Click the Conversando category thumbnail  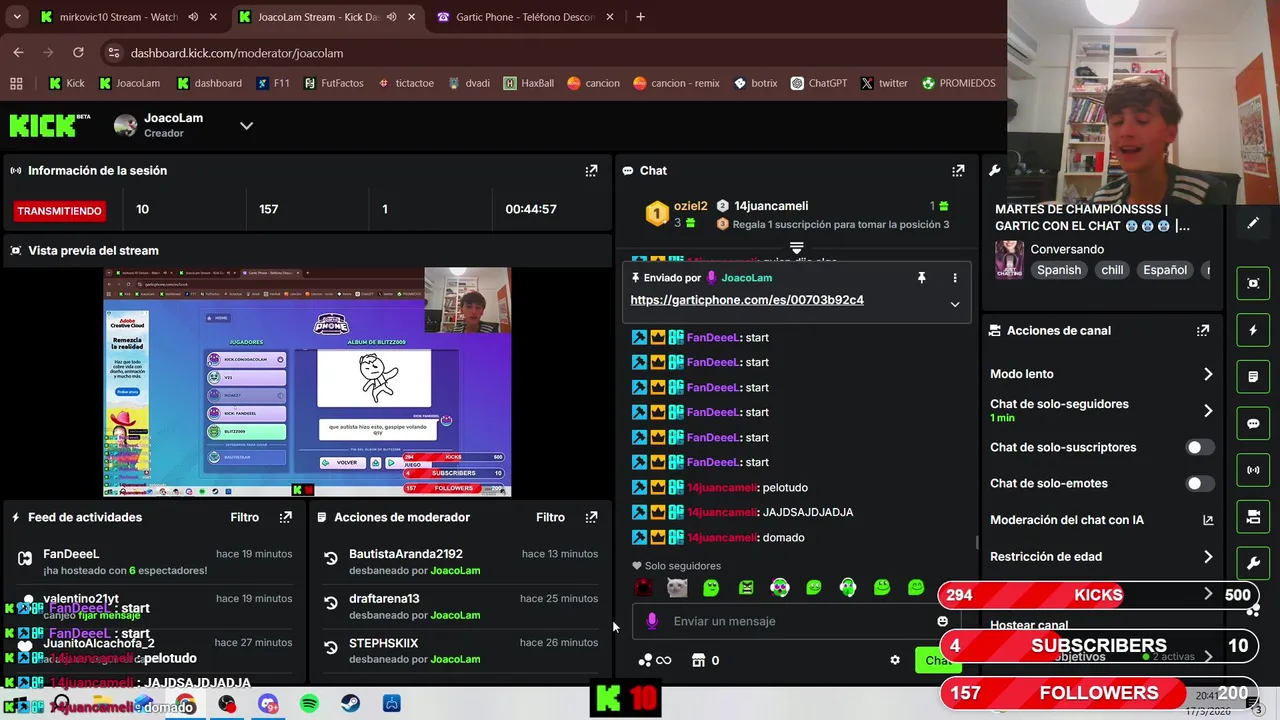coord(1009,260)
